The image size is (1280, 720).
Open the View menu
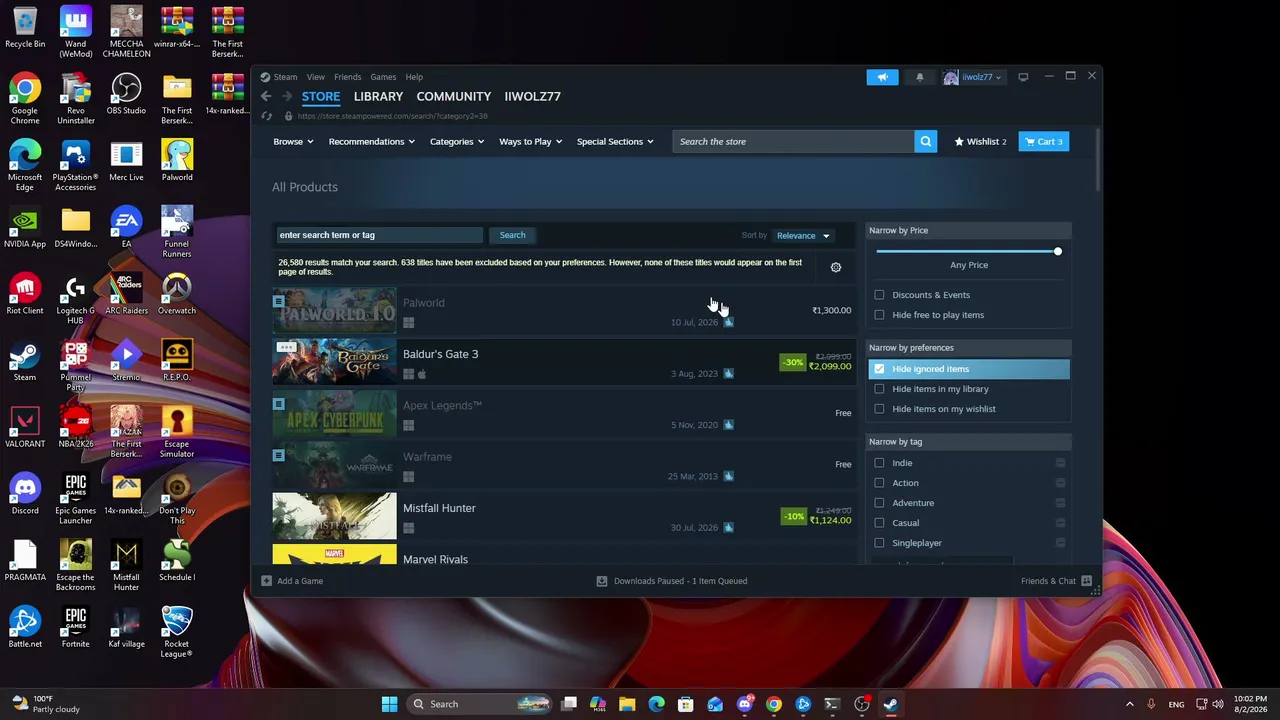(315, 77)
